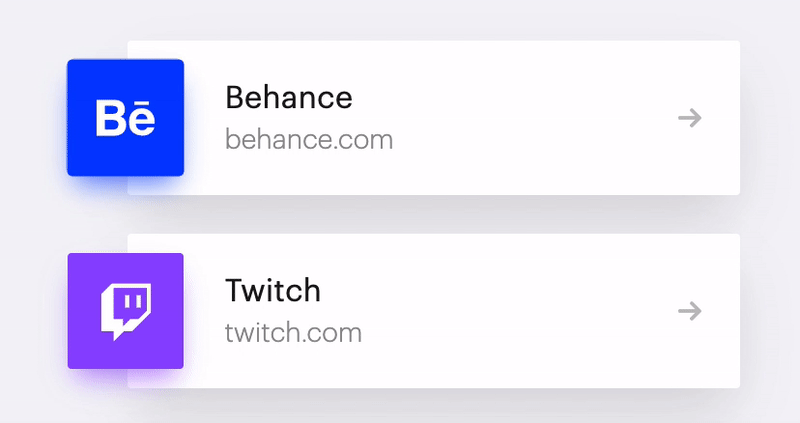The width and height of the screenshot is (800, 423).
Task: Click the arrow on the Twitch card
Action: tap(690, 311)
